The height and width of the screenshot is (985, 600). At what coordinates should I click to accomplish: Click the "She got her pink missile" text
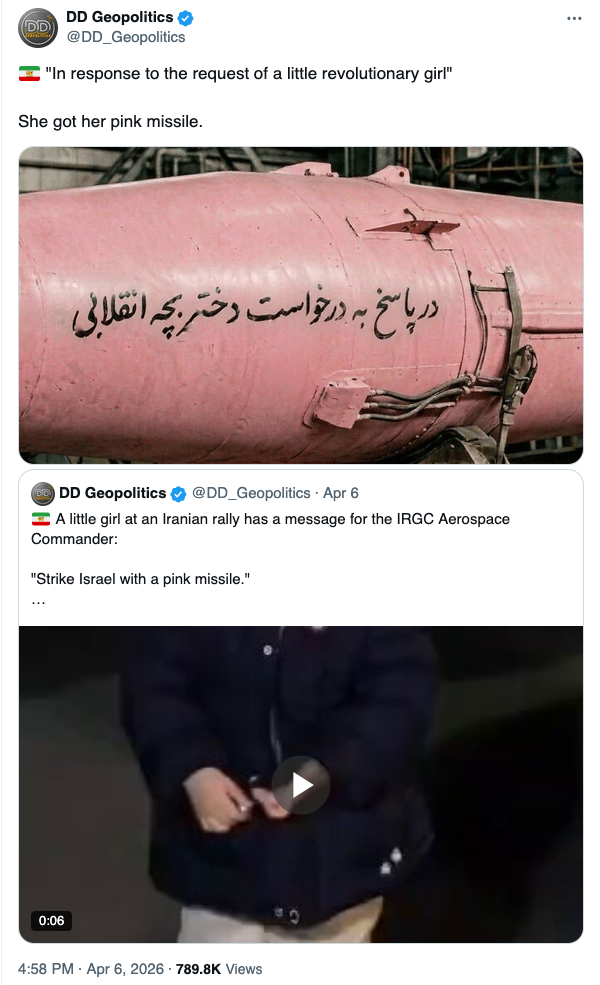pos(111,121)
